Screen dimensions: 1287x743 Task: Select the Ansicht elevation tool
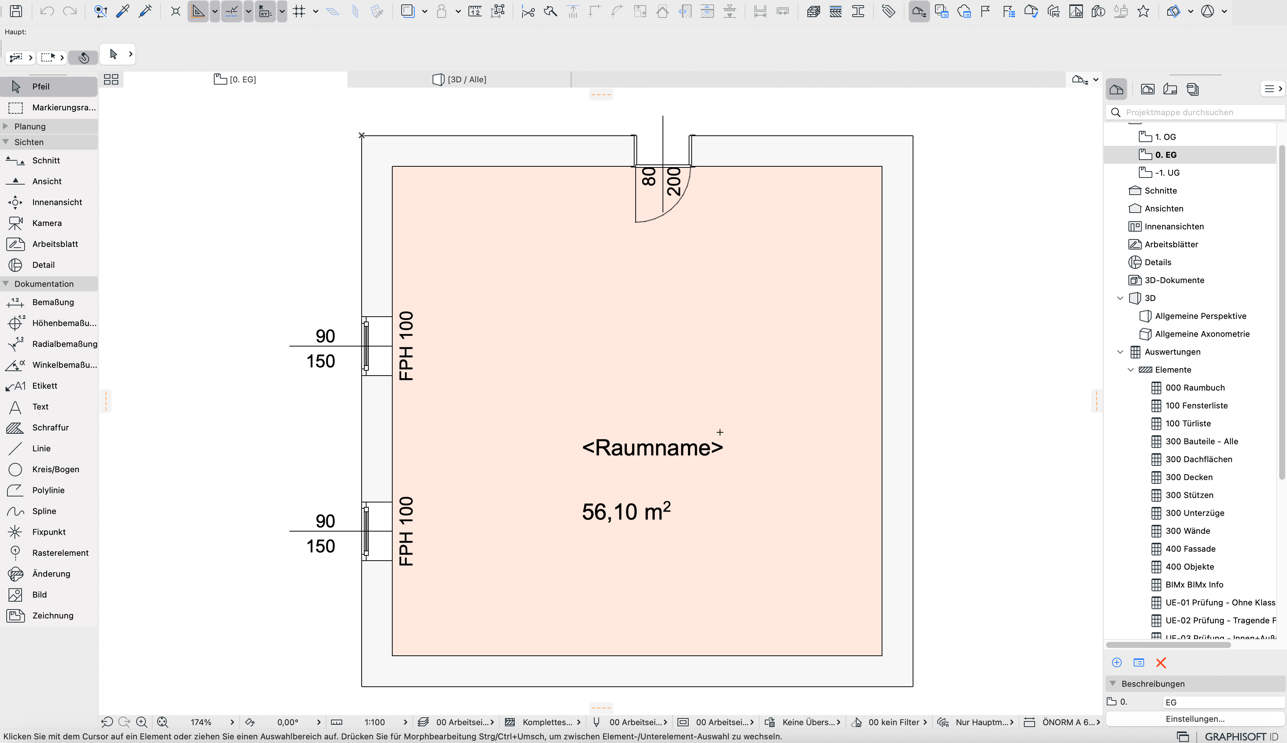point(49,181)
